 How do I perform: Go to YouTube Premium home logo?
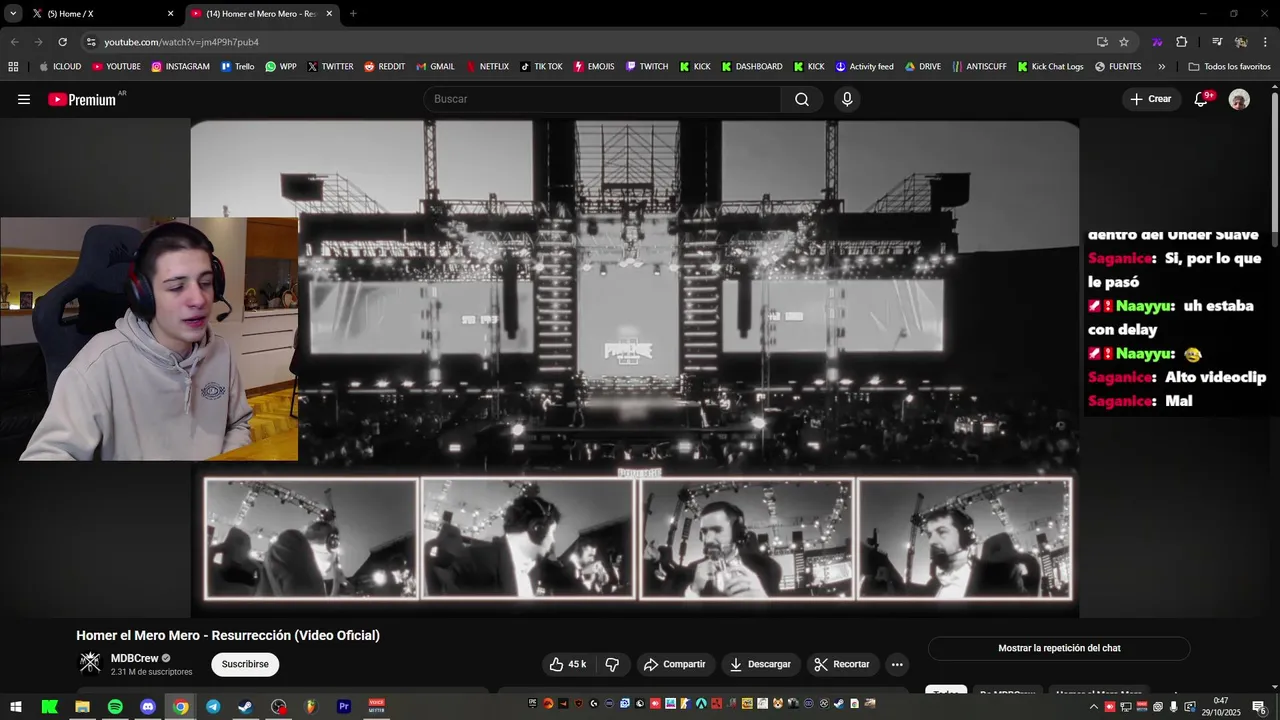[x=82, y=99]
